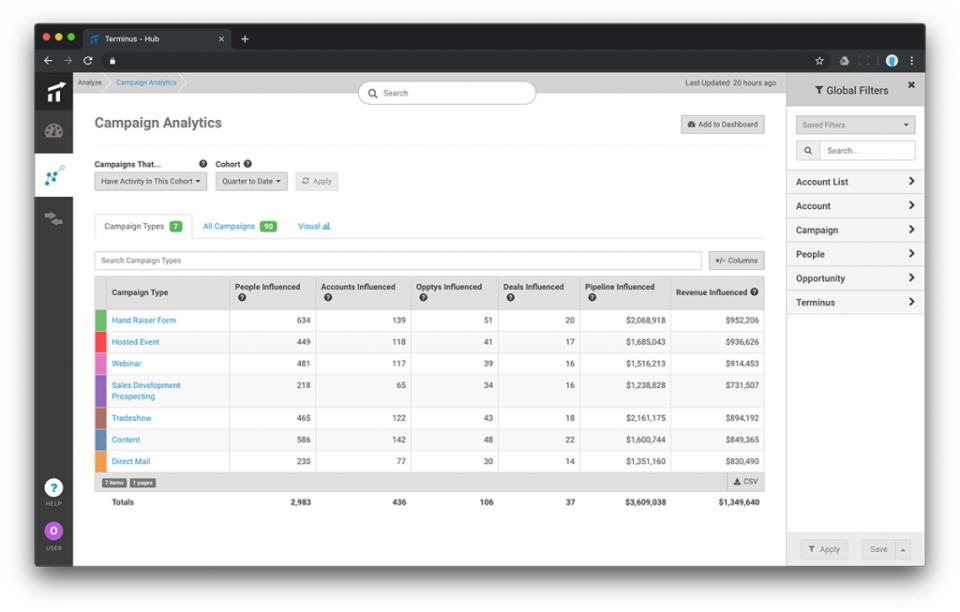The image size is (960, 612).
Task: Open the Have Activity In This Cohort dropdown
Action: click(x=151, y=182)
